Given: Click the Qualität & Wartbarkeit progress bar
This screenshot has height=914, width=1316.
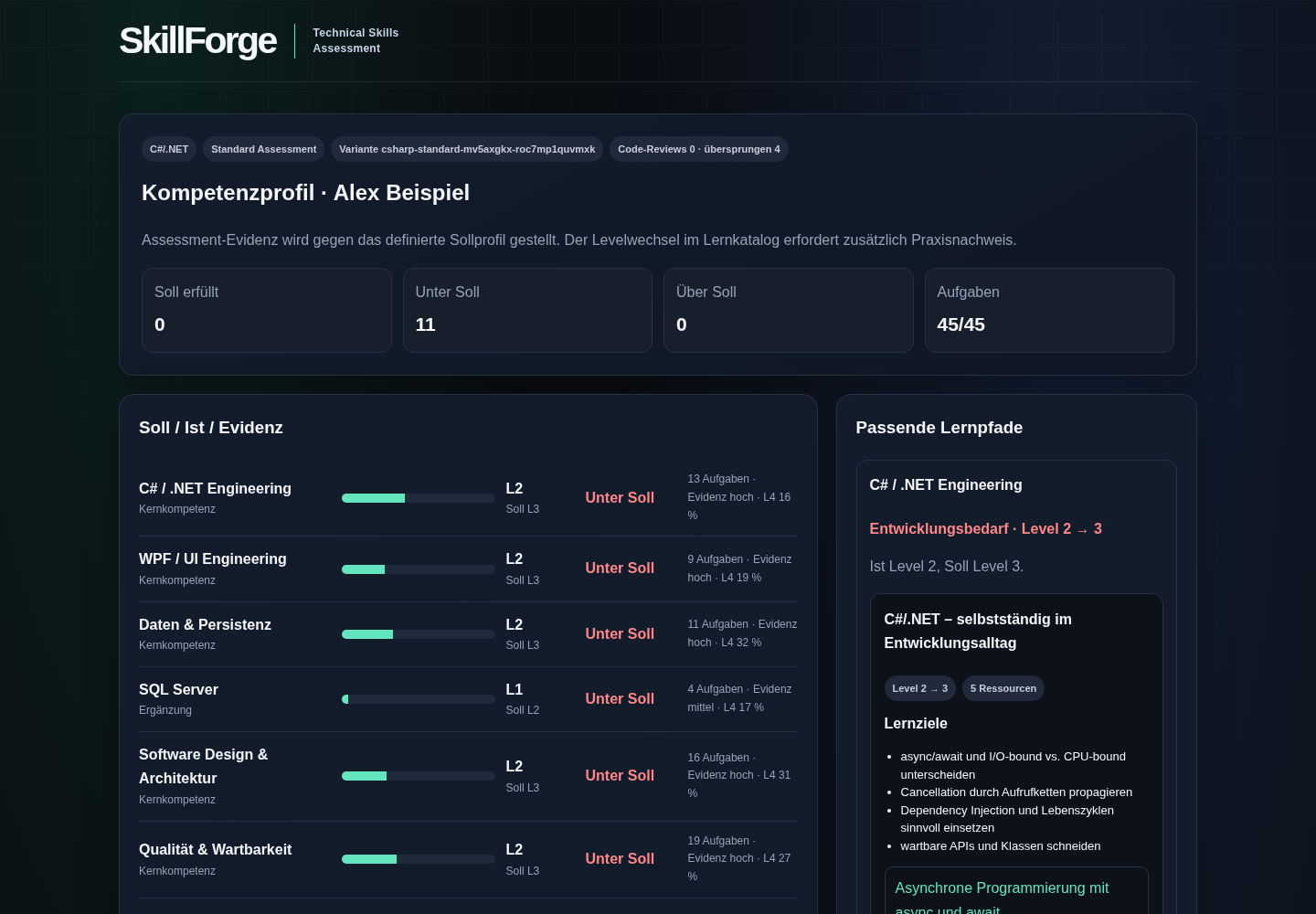Looking at the screenshot, I should click(419, 859).
